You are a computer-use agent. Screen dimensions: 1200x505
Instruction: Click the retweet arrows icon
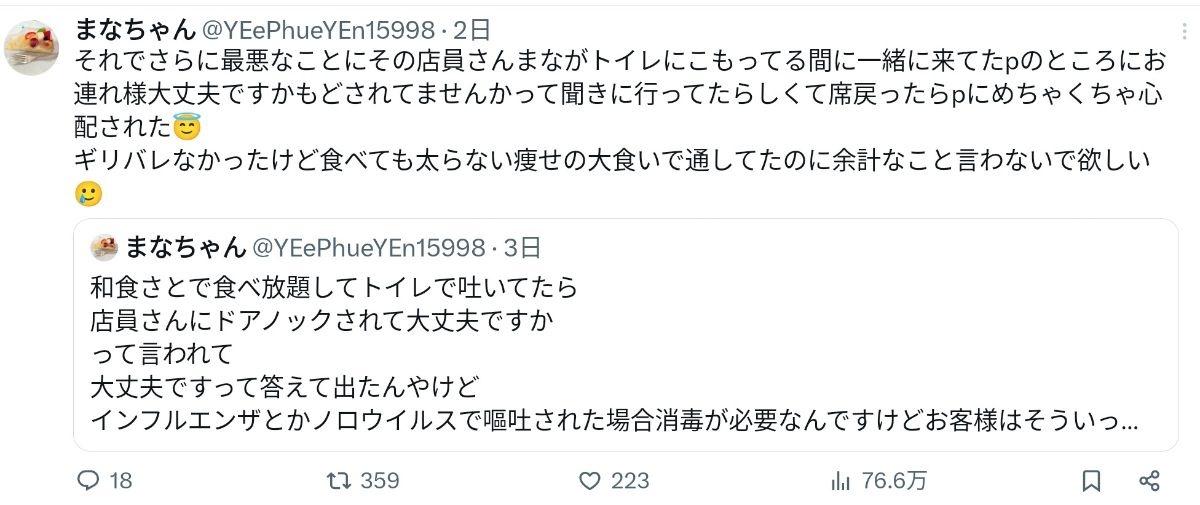338,481
